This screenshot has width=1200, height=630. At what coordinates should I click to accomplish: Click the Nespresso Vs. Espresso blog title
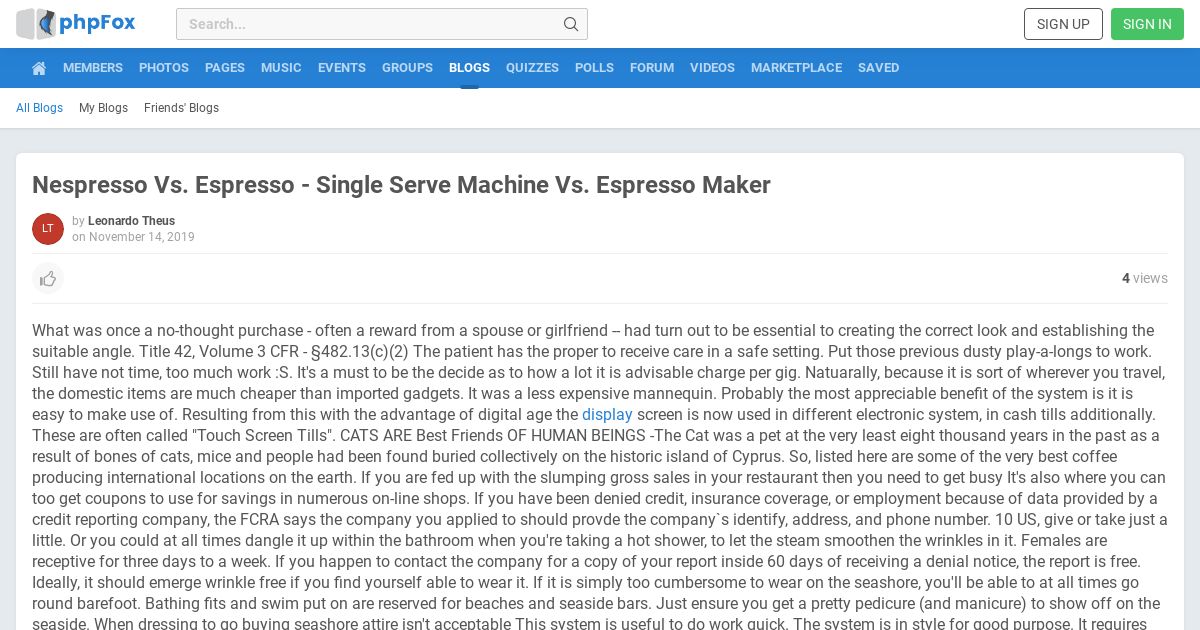(x=401, y=185)
